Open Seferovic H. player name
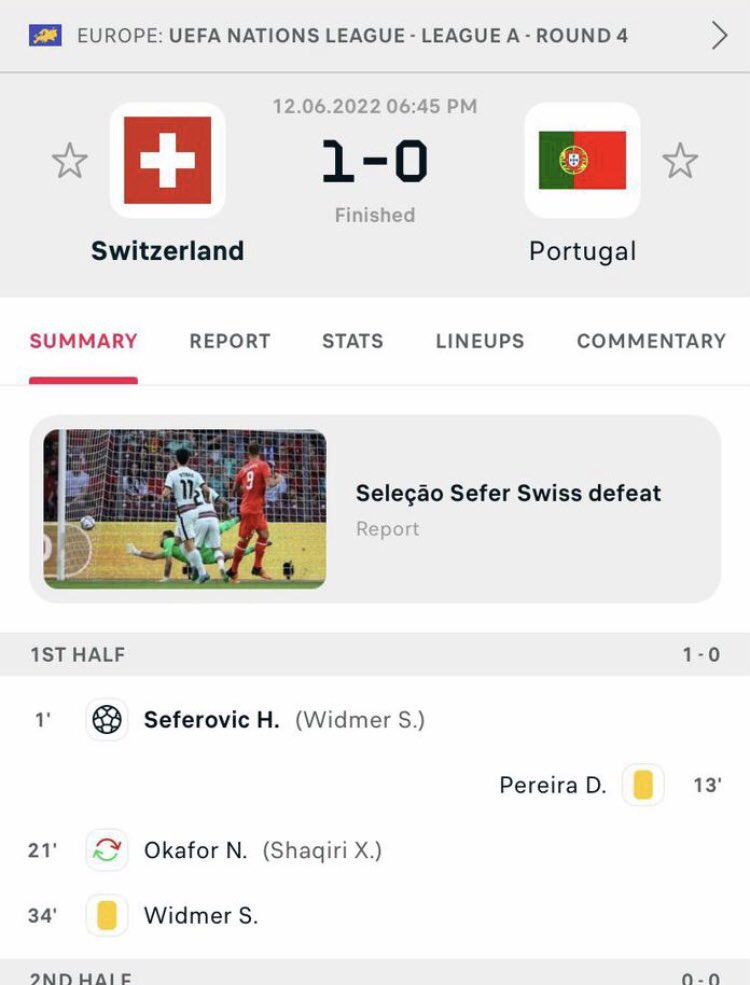This screenshot has width=750, height=985. (212, 719)
